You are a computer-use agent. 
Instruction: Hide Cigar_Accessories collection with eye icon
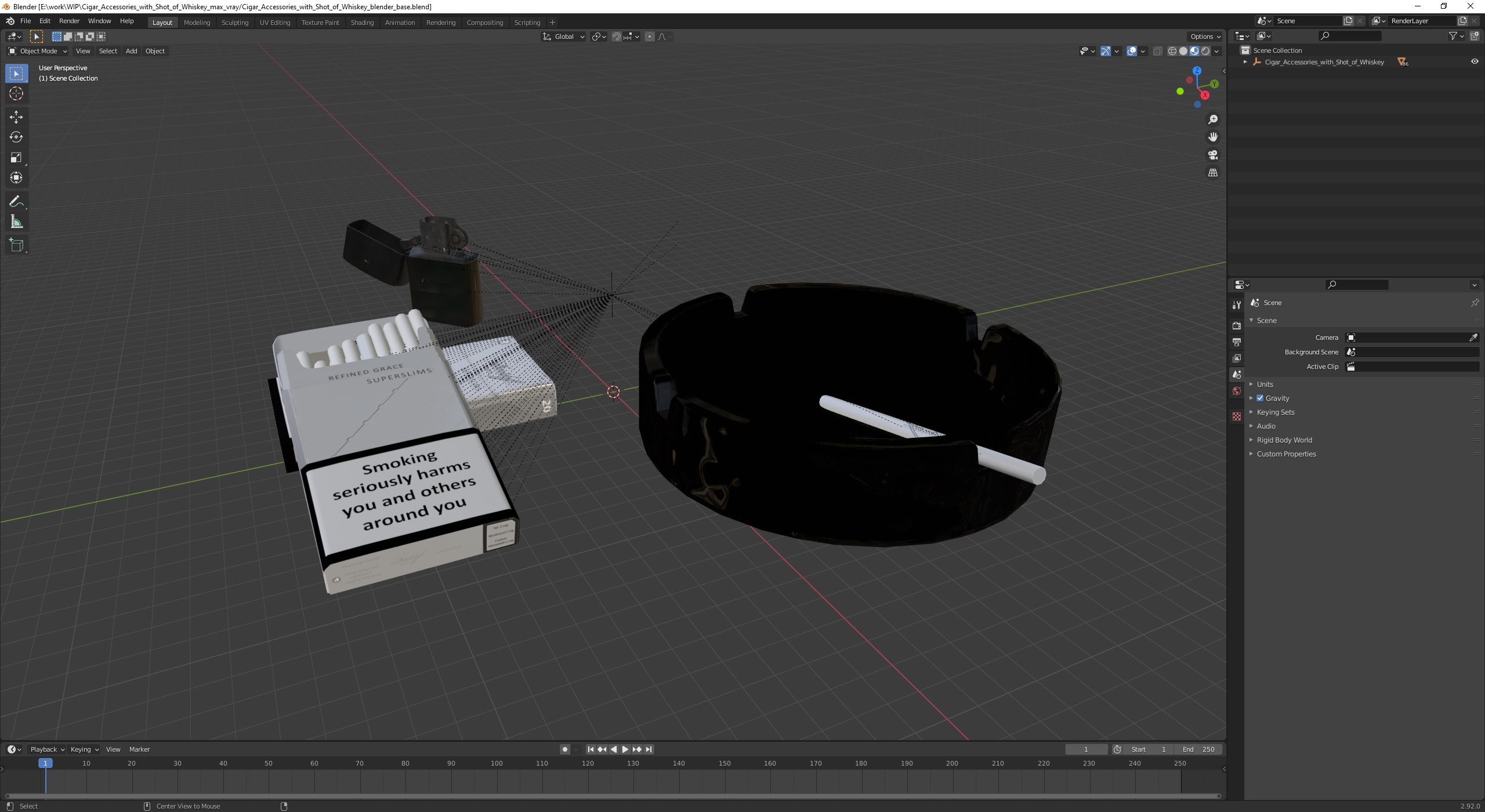[1475, 61]
